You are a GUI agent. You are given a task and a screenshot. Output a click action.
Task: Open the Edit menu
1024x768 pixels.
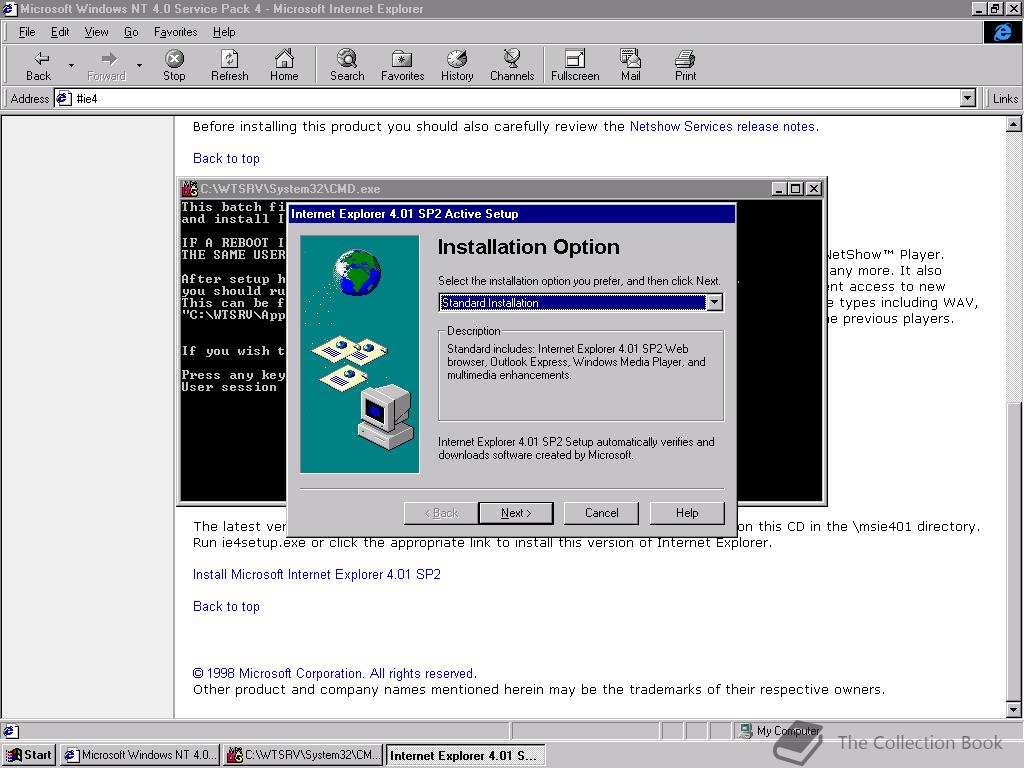click(60, 32)
